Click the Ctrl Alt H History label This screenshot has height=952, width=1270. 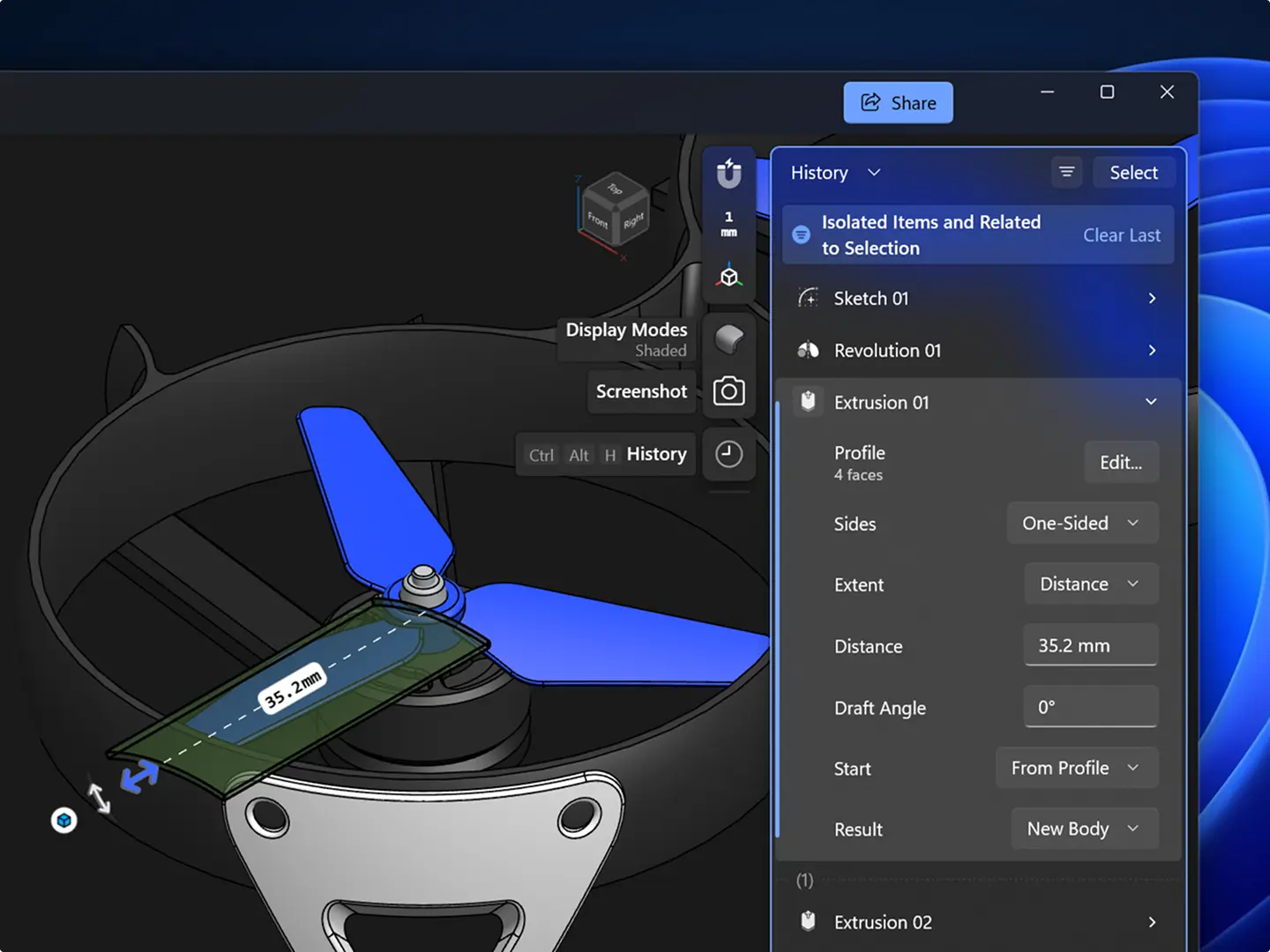click(x=607, y=454)
